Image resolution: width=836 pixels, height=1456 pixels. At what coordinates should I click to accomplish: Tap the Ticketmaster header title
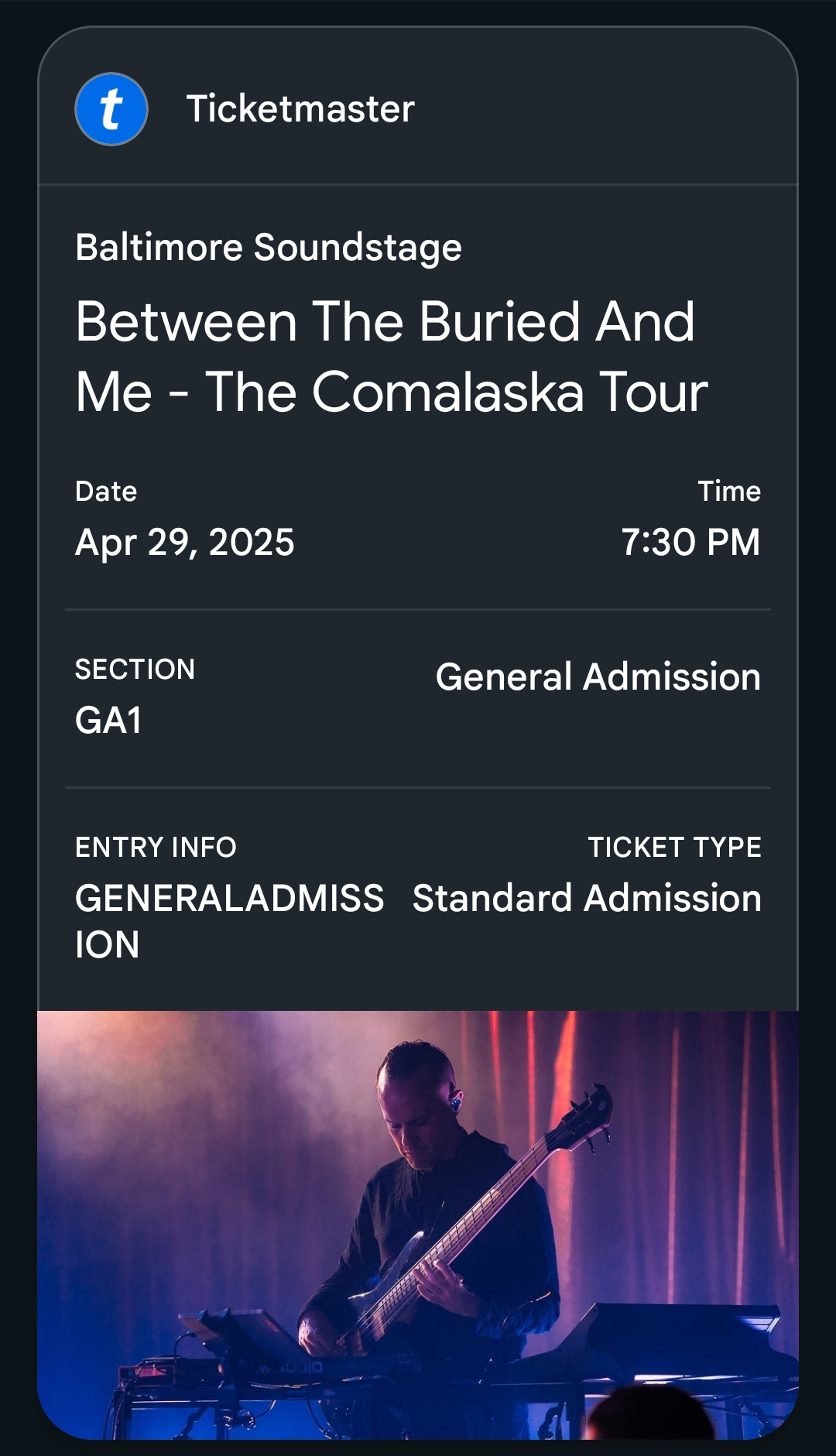(300, 109)
